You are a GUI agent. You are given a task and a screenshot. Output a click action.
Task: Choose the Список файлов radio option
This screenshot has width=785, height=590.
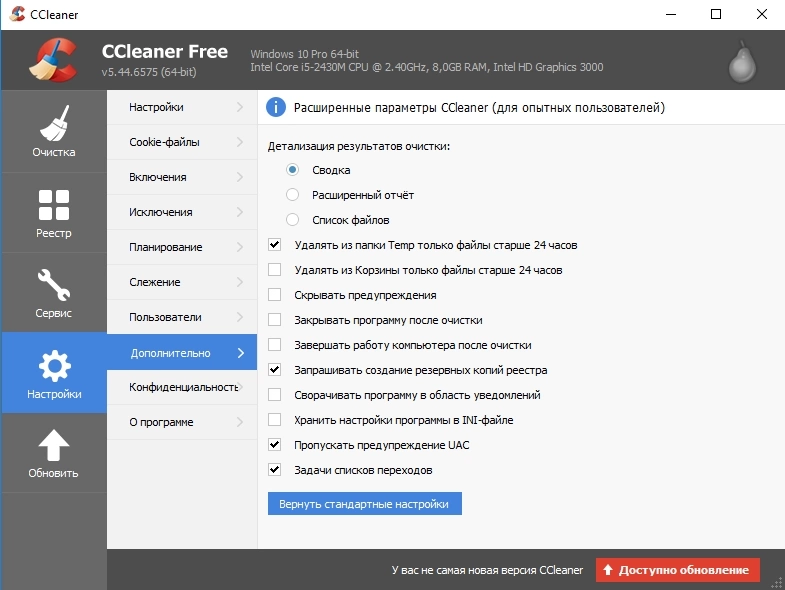[293, 220]
